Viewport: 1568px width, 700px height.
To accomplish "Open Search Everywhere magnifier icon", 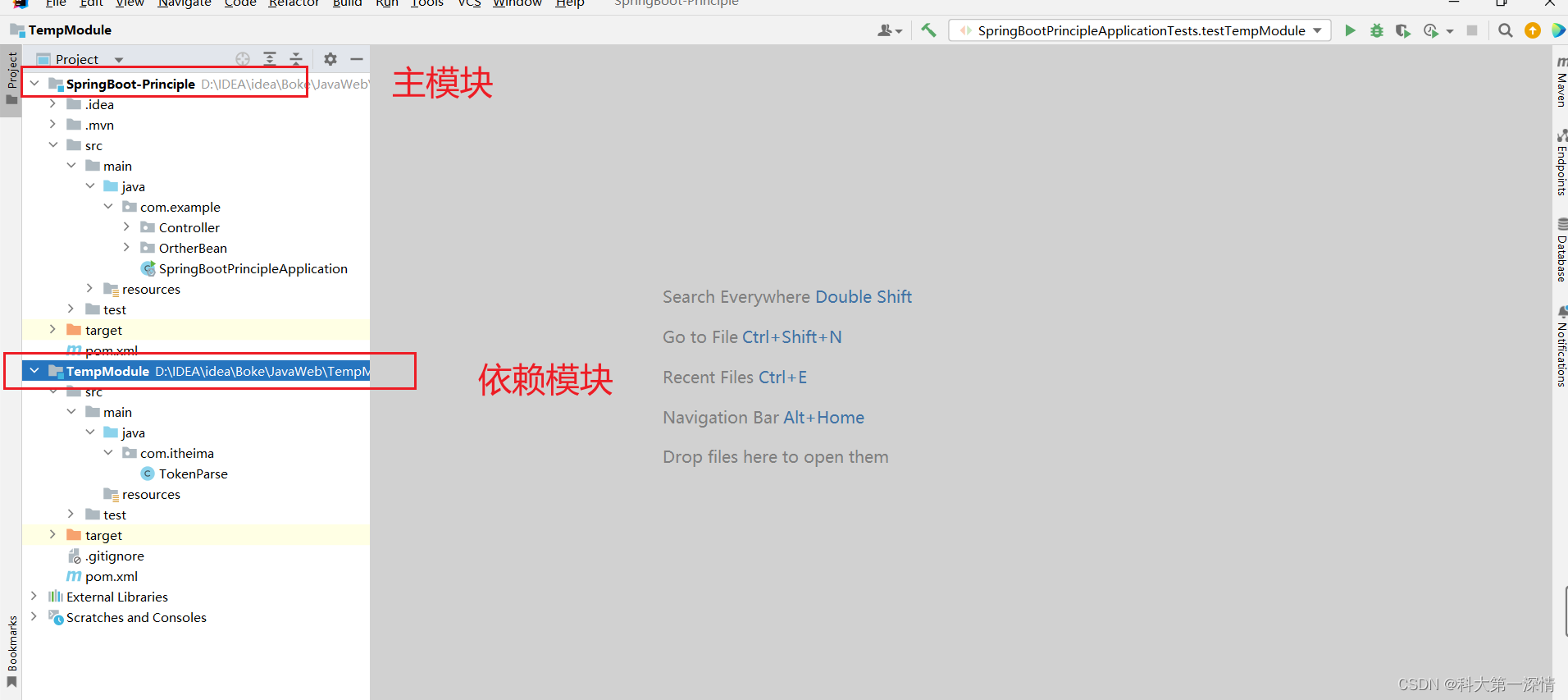I will pyautogui.click(x=1506, y=30).
